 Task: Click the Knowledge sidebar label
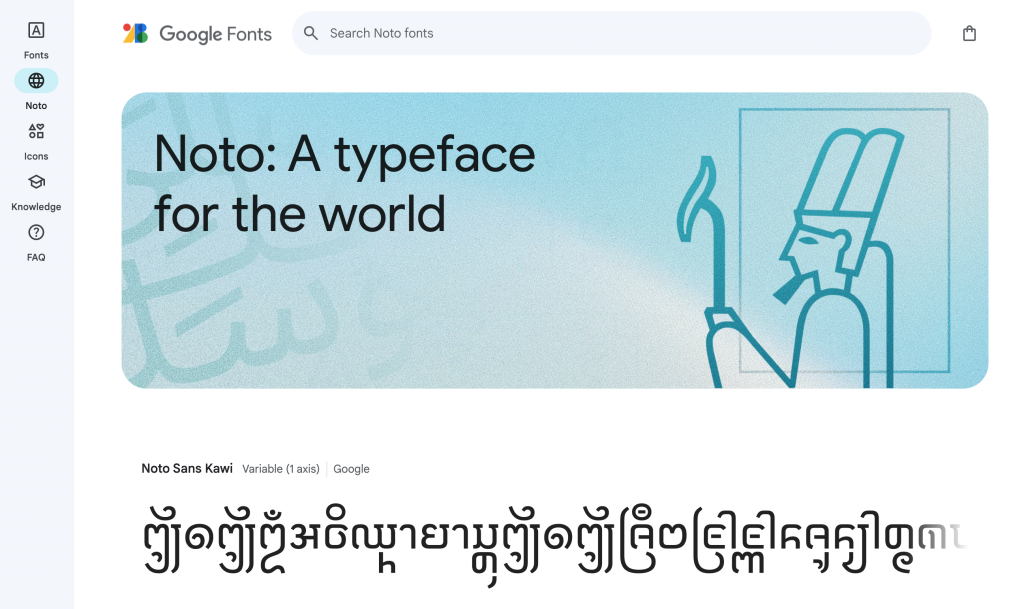pyautogui.click(x=36, y=206)
